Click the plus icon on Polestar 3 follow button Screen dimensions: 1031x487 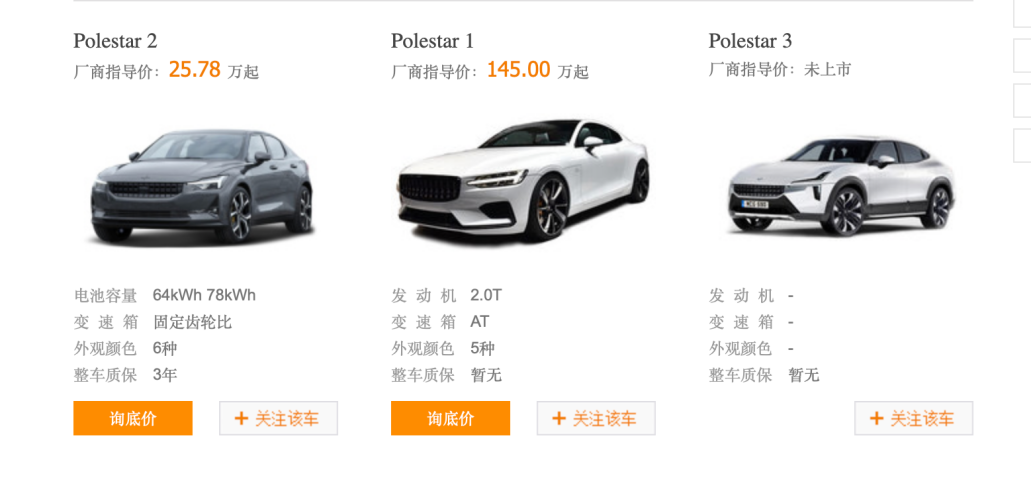point(876,418)
